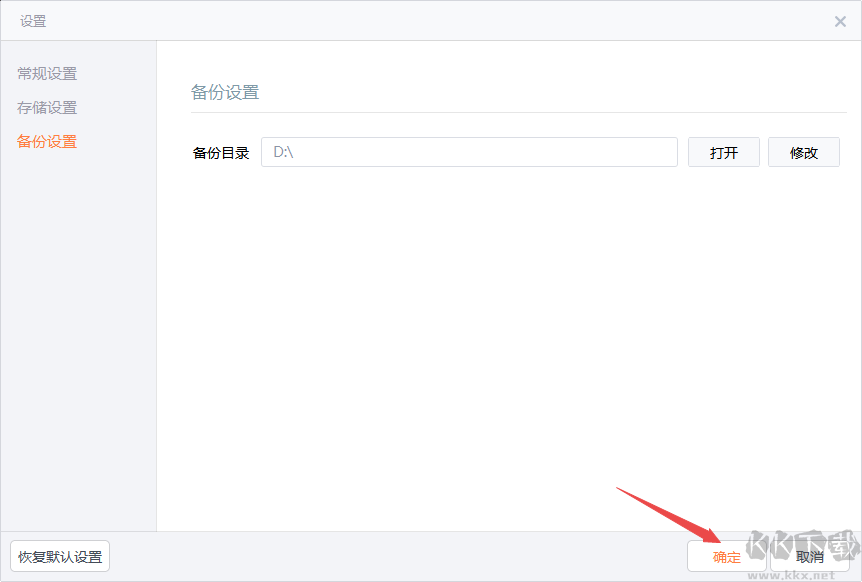The image size is (862, 582).
Task: Click 打开 to open backup folder
Action: (723, 152)
